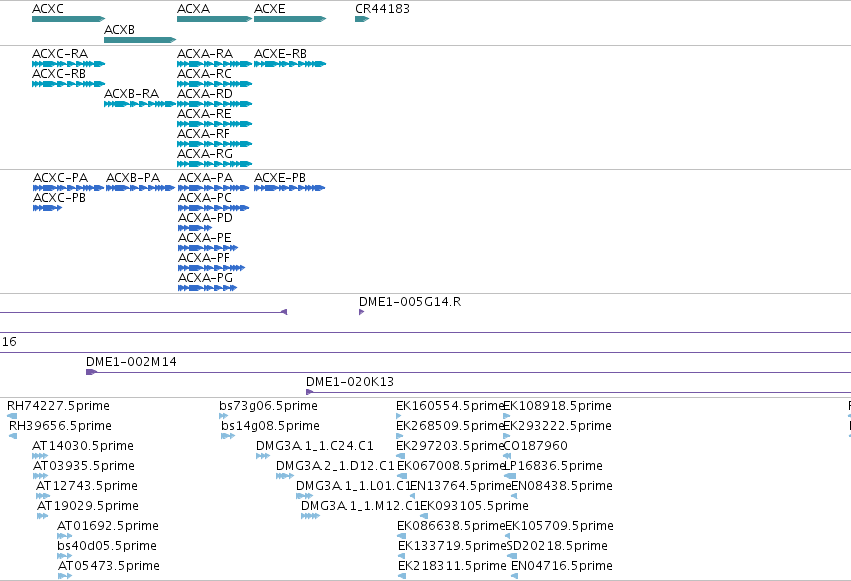
Task: Click EST EK086638.5prime
Action: 402,536
